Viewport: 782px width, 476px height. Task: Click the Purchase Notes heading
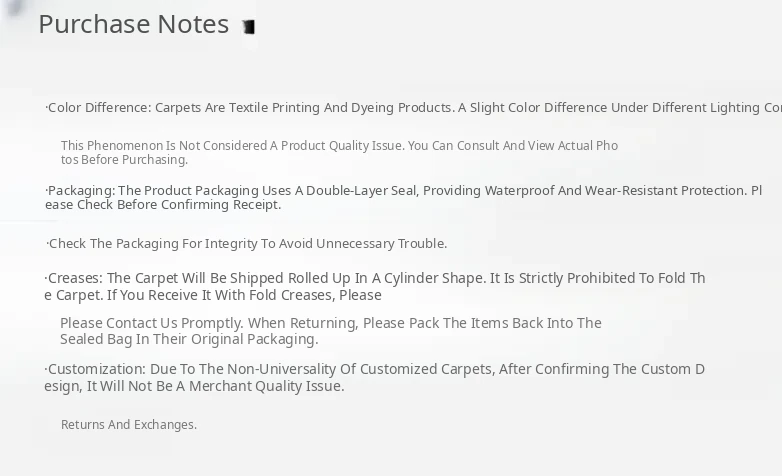pos(133,24)
